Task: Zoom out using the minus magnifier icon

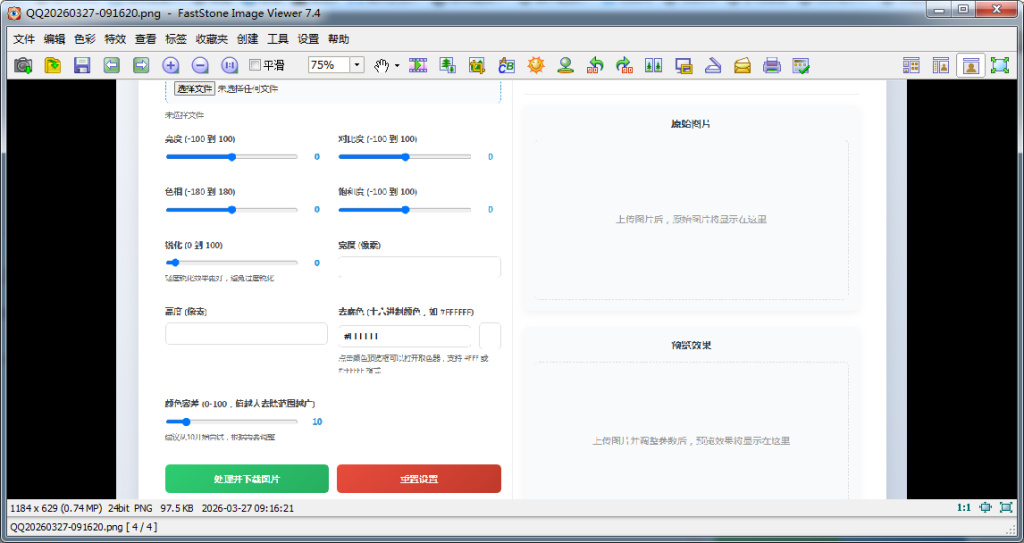Action: click(x=200, y=65)
